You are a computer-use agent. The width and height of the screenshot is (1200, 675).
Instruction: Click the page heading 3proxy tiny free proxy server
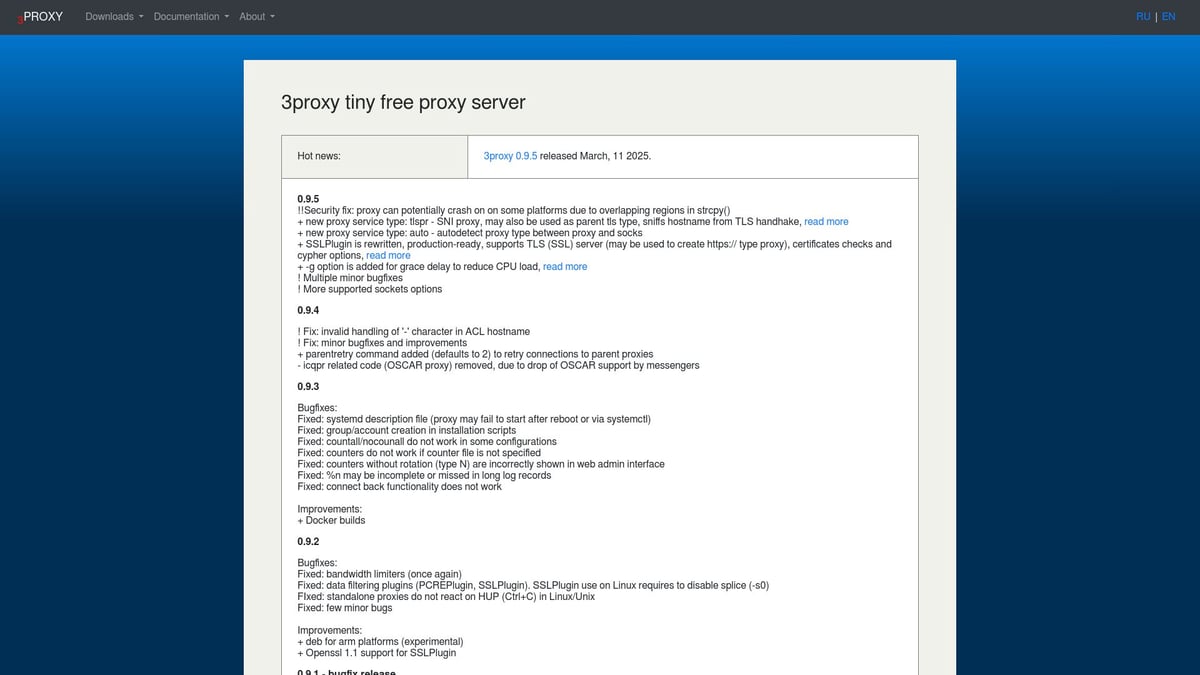403,102
